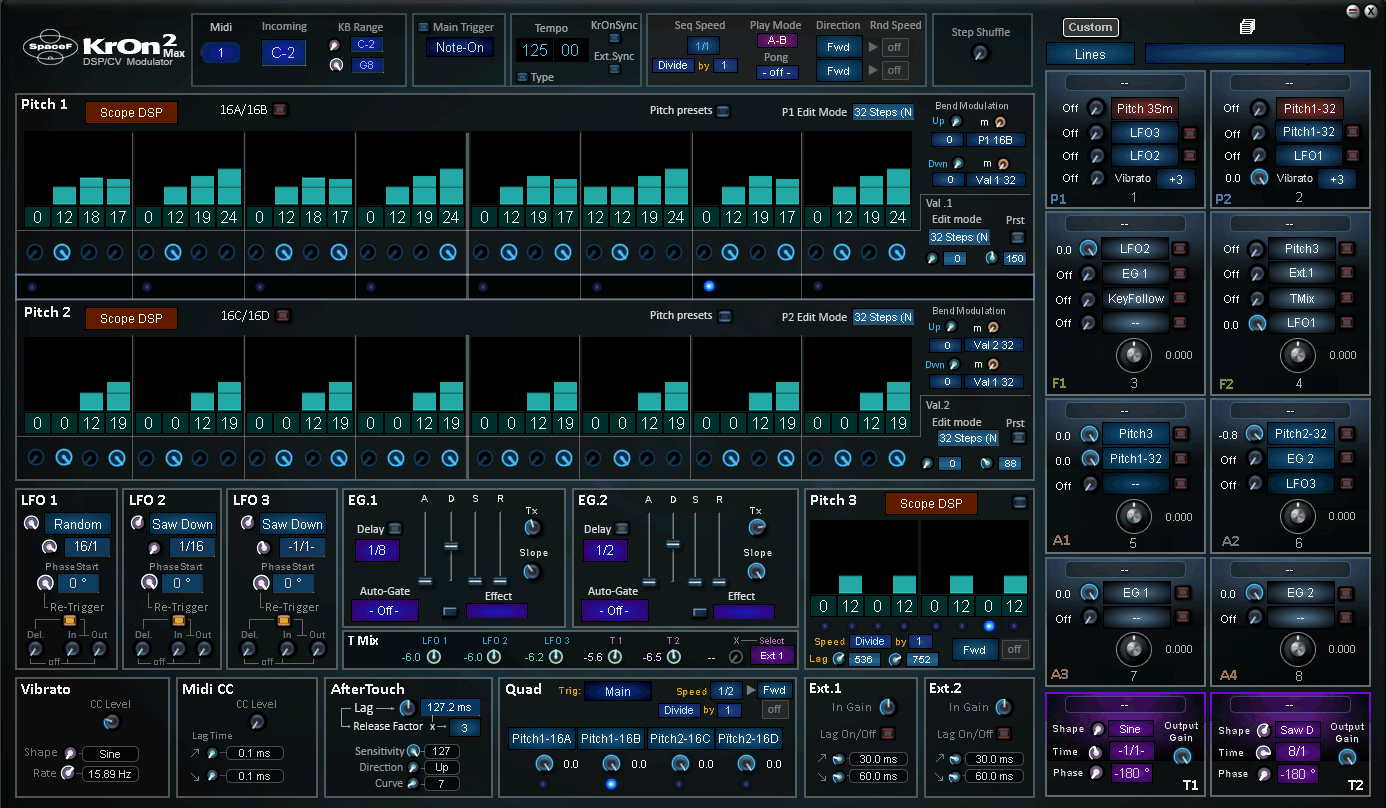Viewport: 1386px width, 808px height.
Task: Click the large A2 knob above slot 6
Action: pos(1298,516)
